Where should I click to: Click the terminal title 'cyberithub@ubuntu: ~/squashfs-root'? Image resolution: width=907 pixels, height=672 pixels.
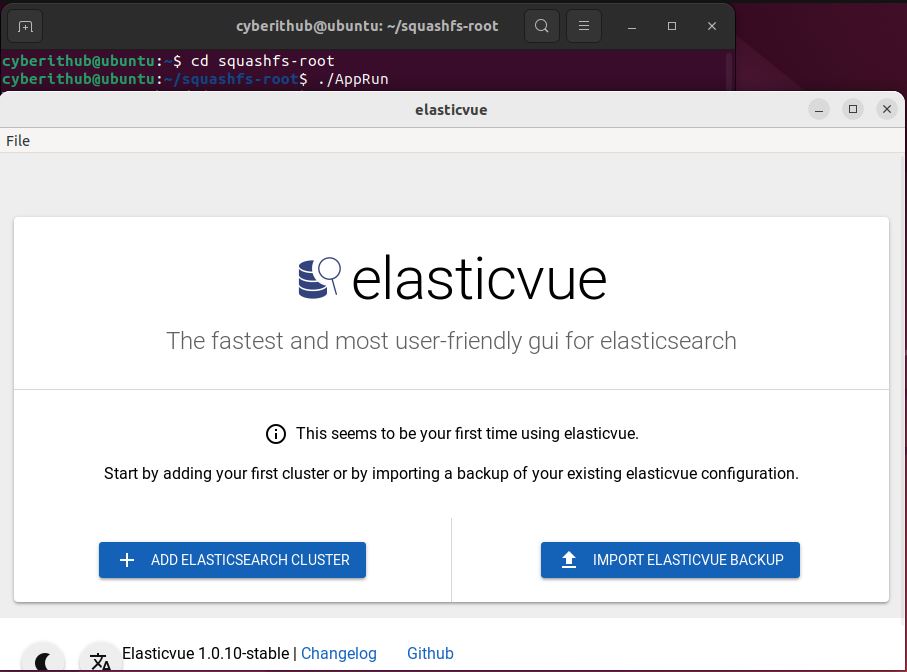click(367, 26)
